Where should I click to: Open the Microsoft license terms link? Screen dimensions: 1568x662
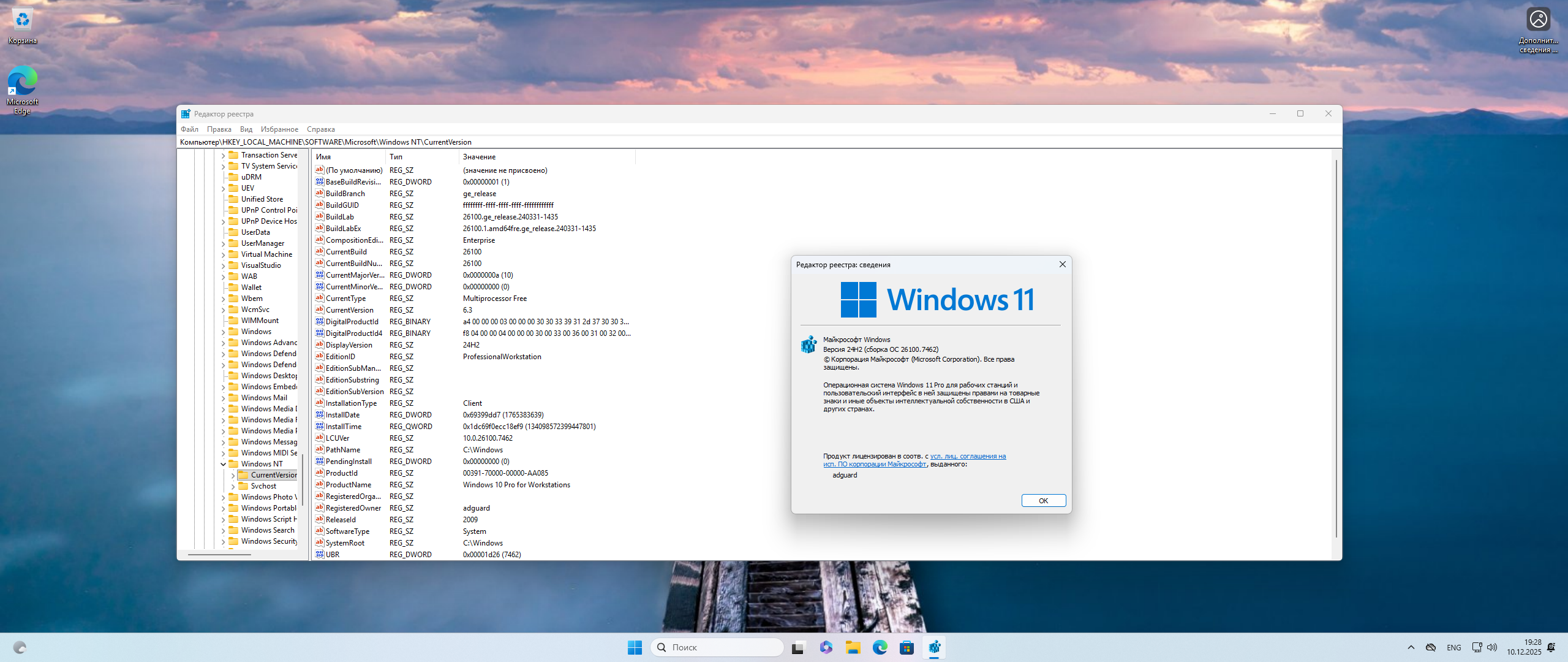[x=968, y=457]
